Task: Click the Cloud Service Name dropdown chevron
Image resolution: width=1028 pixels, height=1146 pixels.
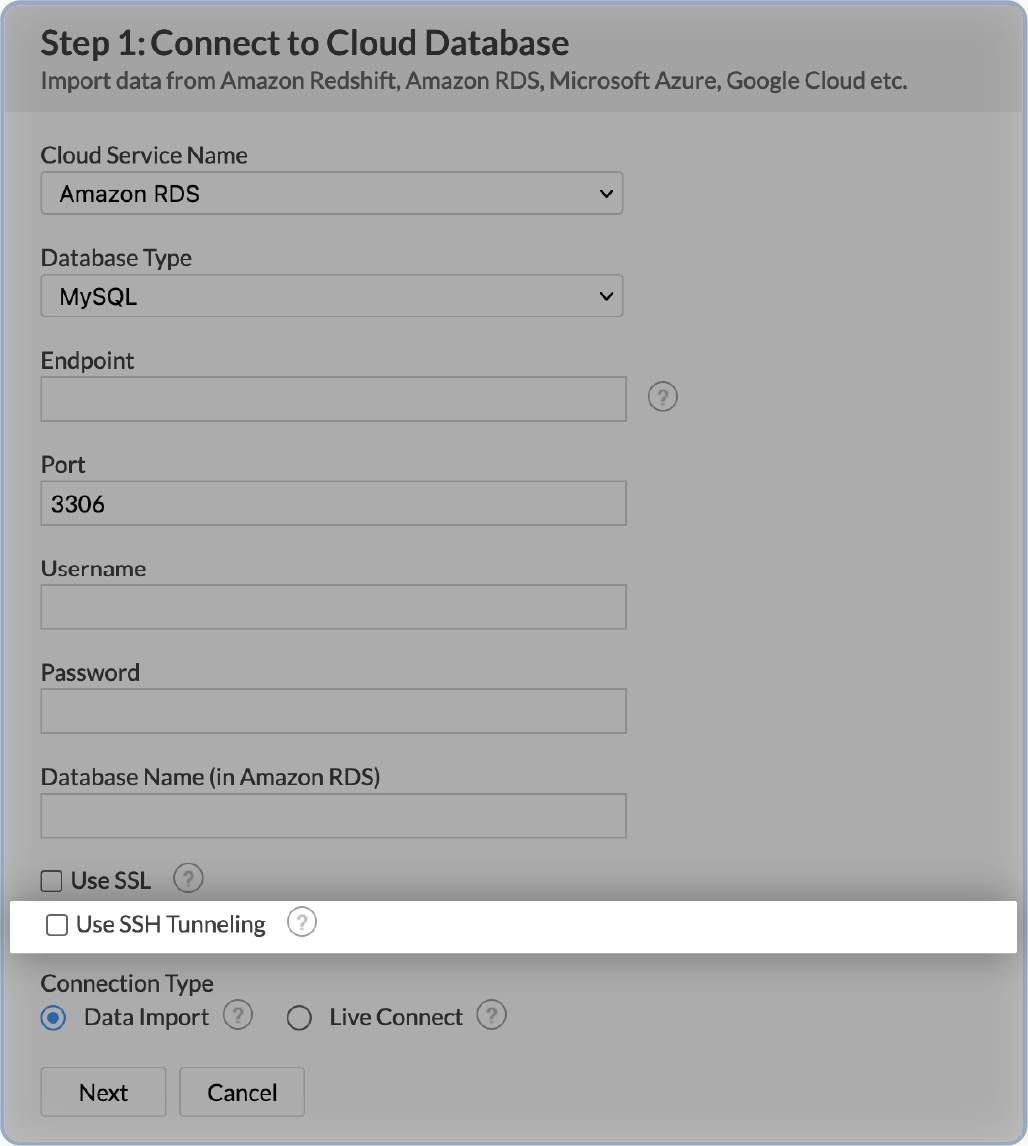Action: tap(606, 193)
